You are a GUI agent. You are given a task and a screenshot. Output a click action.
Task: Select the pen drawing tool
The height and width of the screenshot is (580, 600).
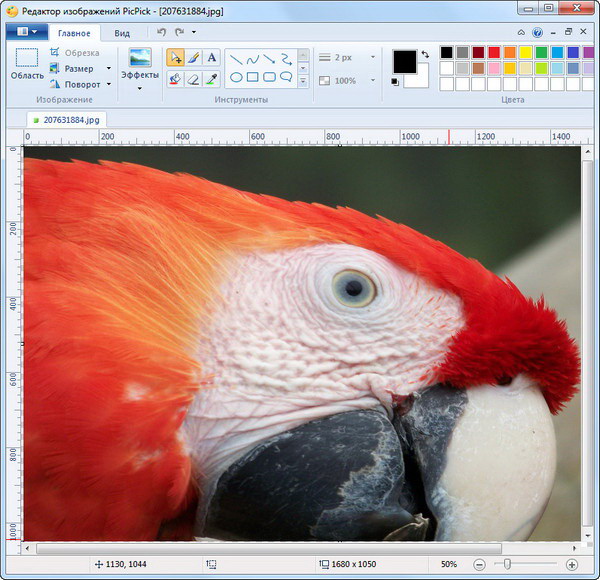[x=193, y=58]
